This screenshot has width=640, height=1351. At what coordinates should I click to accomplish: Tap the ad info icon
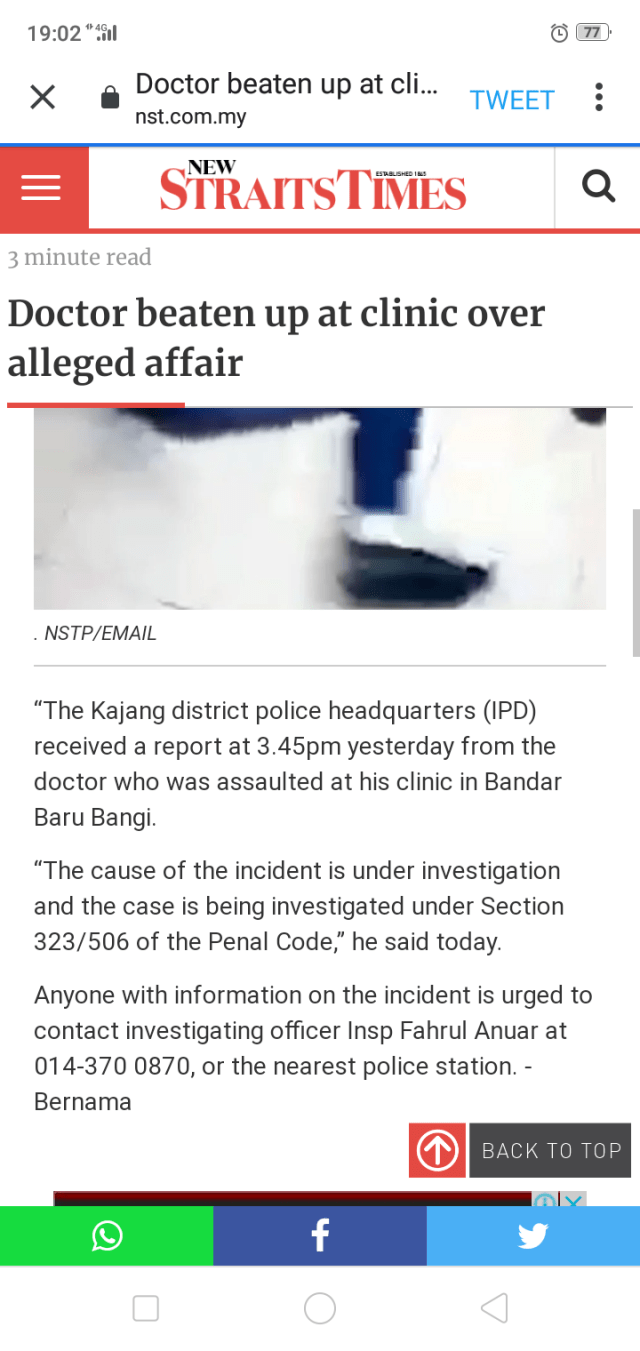pos(545,1200)
